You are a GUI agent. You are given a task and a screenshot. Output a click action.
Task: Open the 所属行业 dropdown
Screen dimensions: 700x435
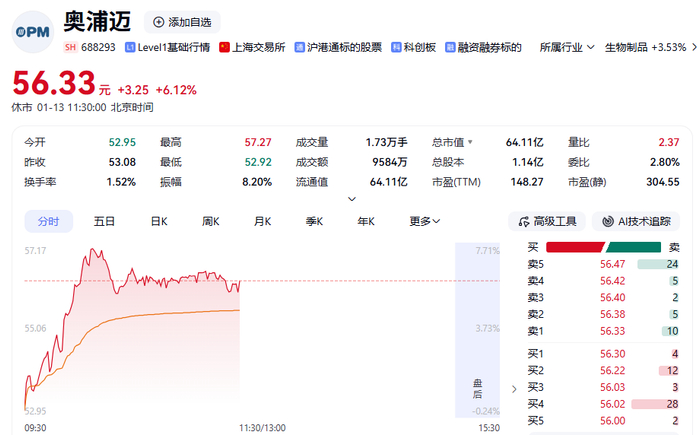[x=567, y=47]
